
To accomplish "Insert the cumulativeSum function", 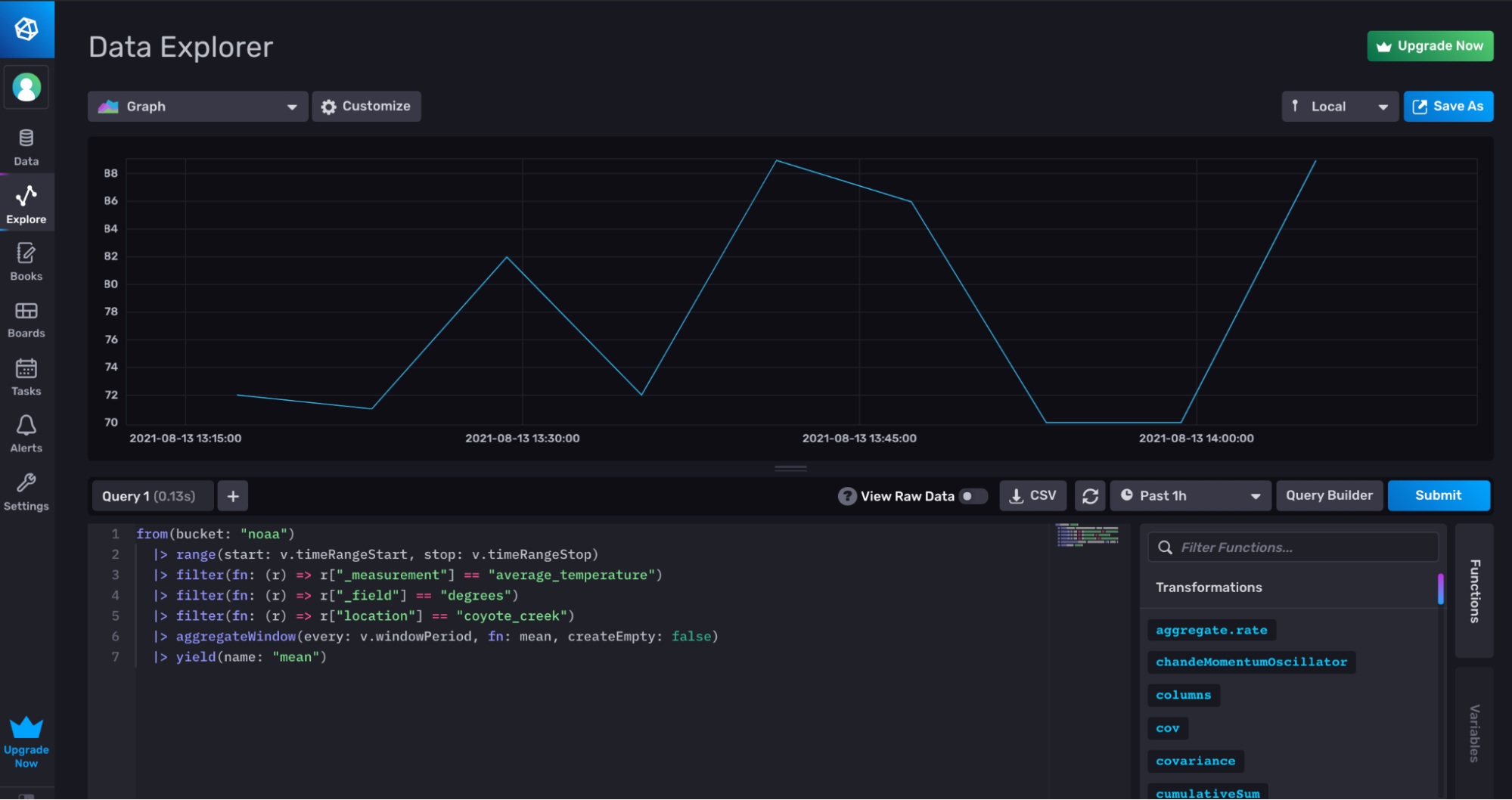I will coord(1208,792).
